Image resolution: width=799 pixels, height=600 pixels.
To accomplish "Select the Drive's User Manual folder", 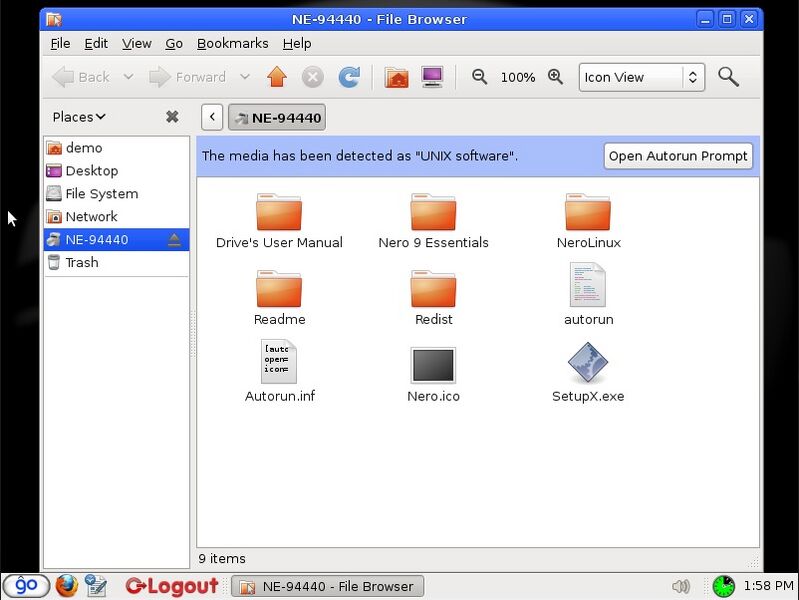I will pos(279,221).
